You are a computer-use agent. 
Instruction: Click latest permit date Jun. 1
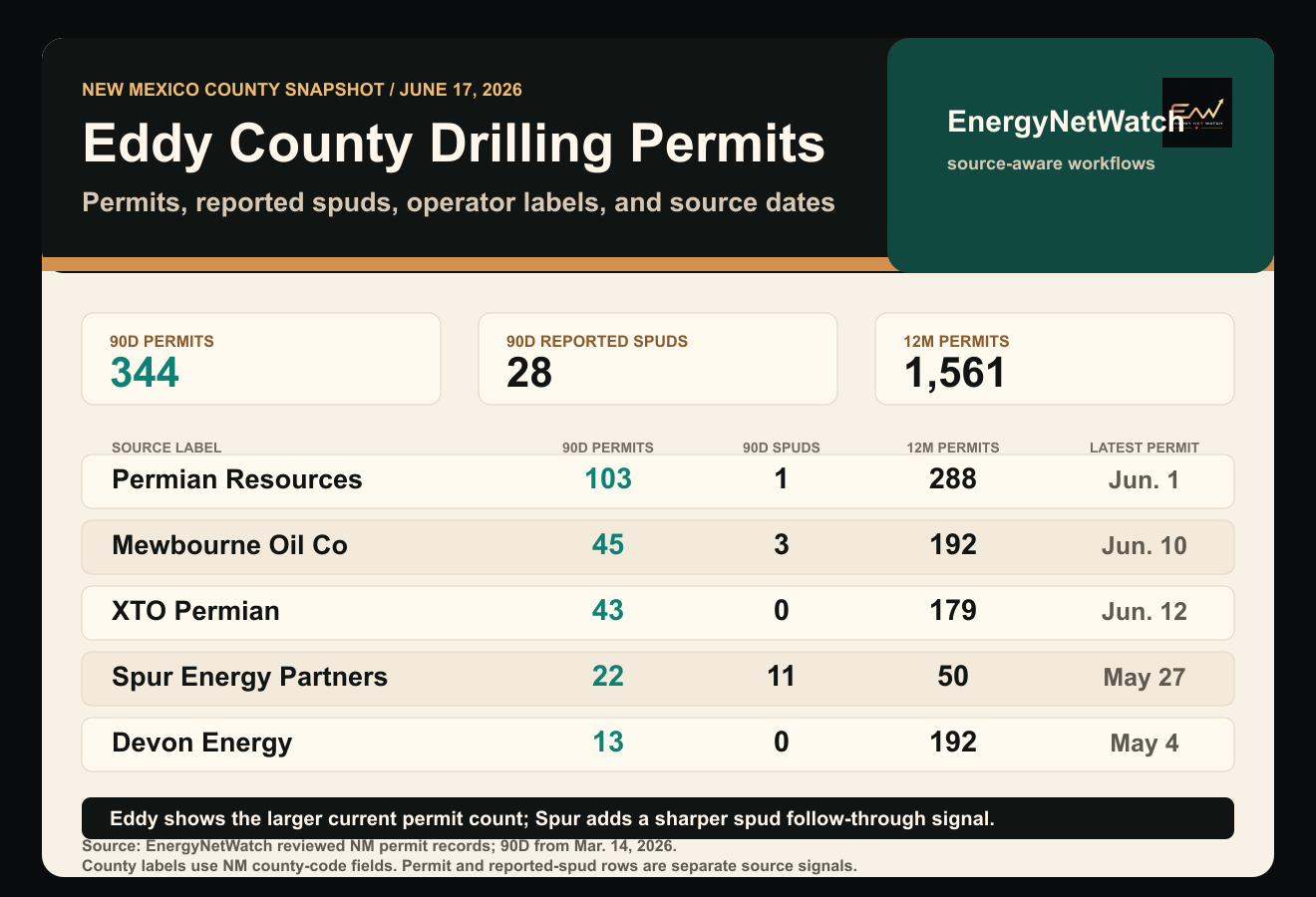click(x=1145, y=480)
